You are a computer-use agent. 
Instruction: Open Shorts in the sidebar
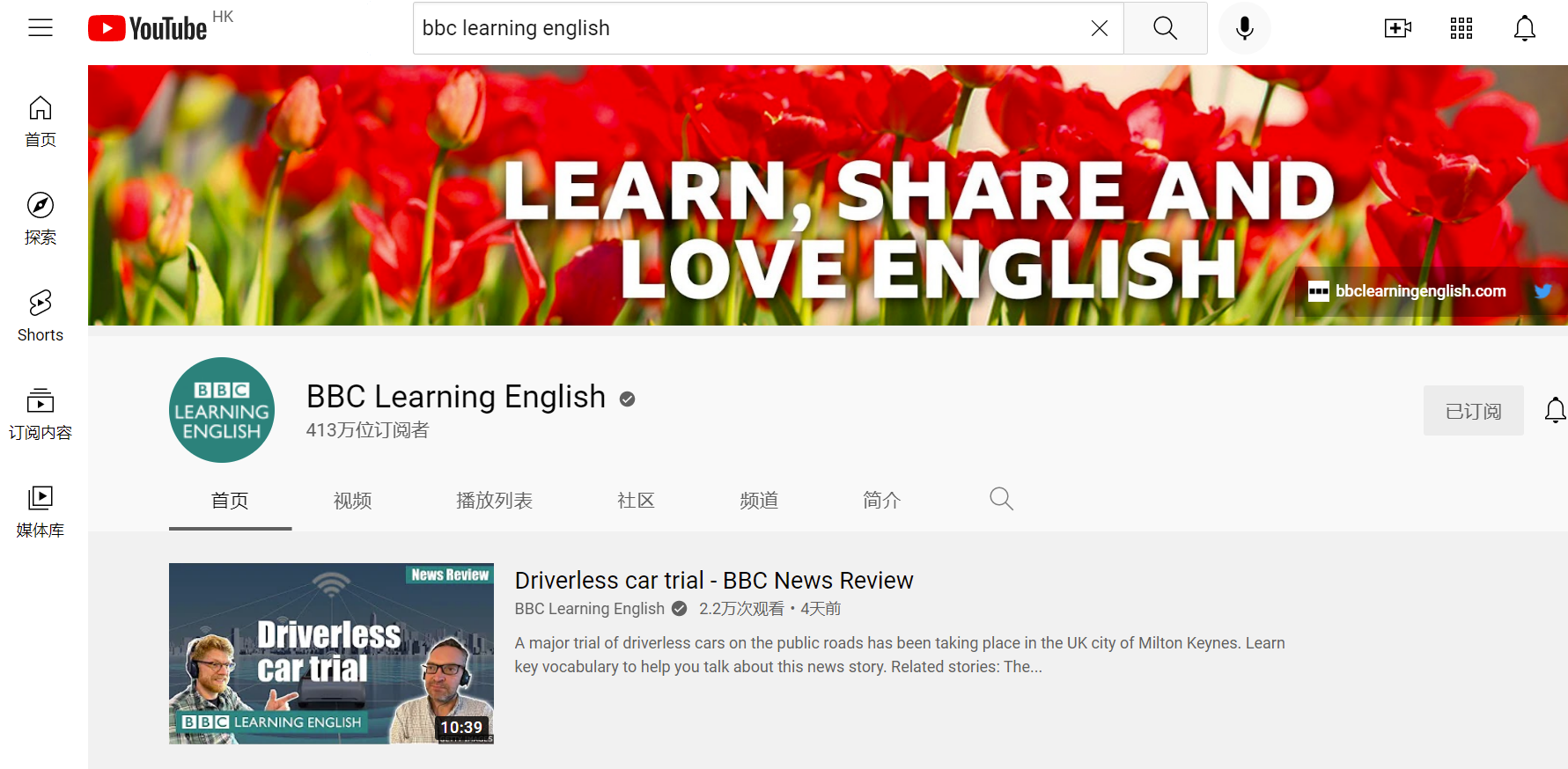point(40,317)
